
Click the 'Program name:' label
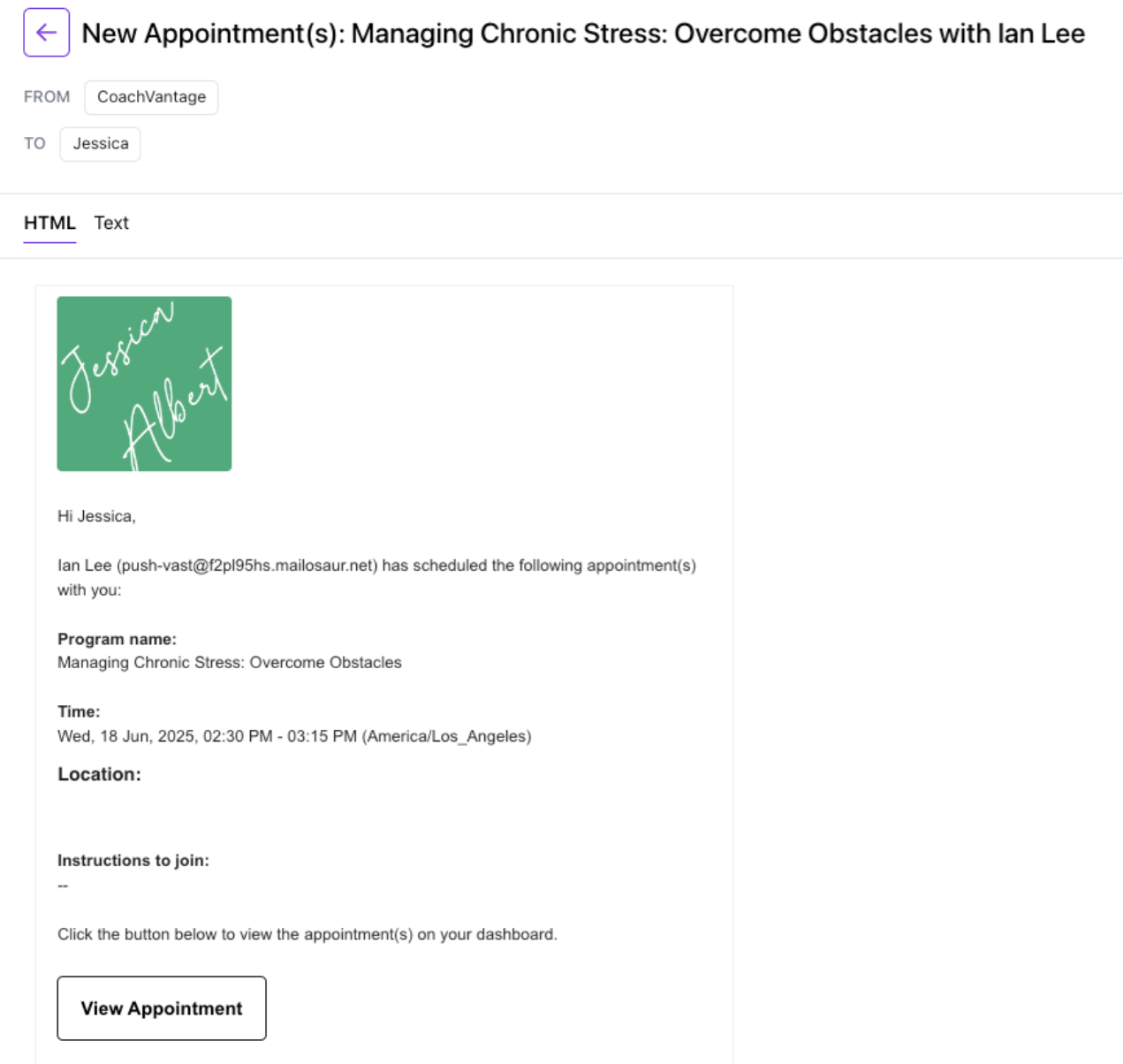pos(117,639)
